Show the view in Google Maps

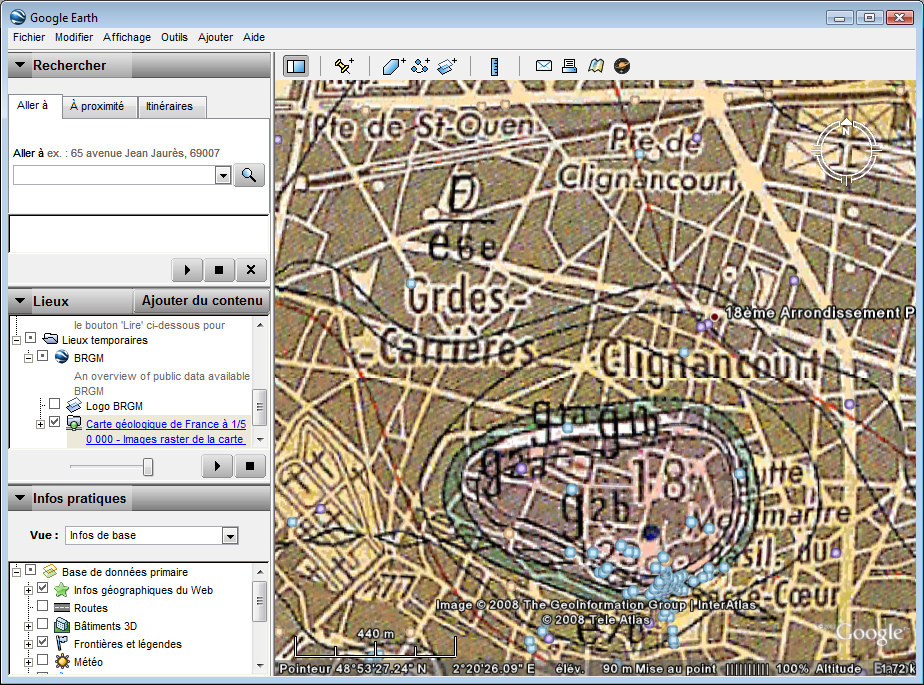596,66
